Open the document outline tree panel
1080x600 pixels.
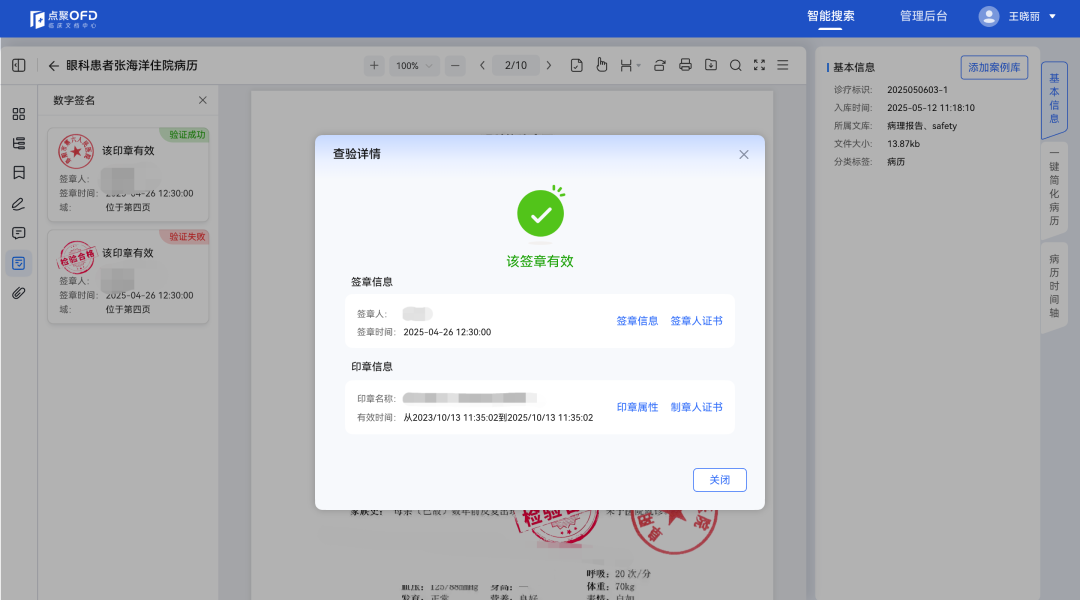click(19, 144)
